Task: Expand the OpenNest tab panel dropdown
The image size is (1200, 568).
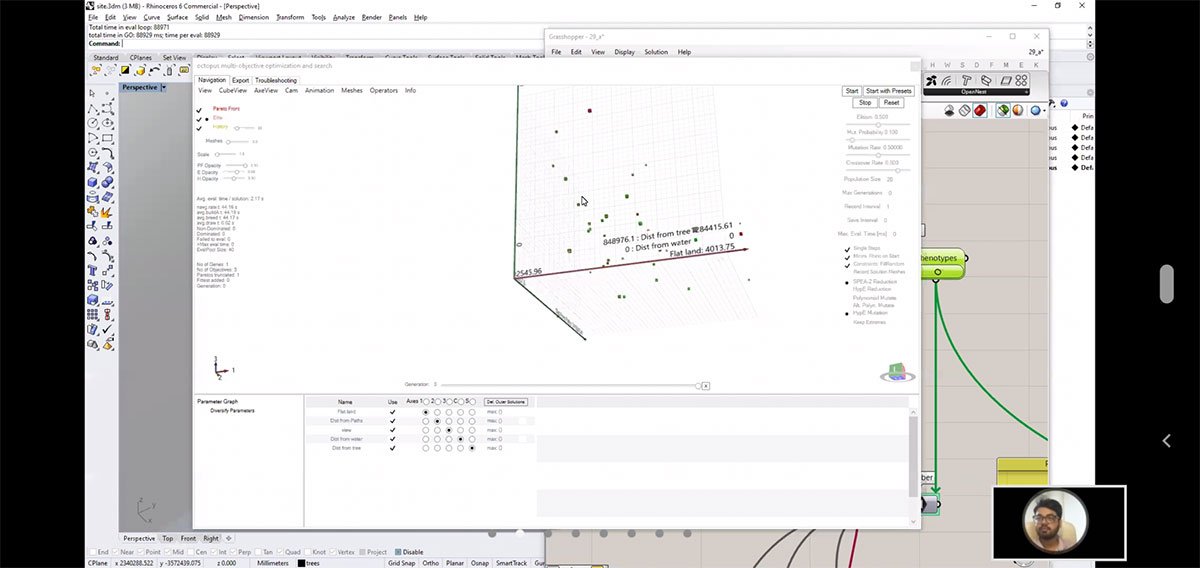Action: point(1026,92)
